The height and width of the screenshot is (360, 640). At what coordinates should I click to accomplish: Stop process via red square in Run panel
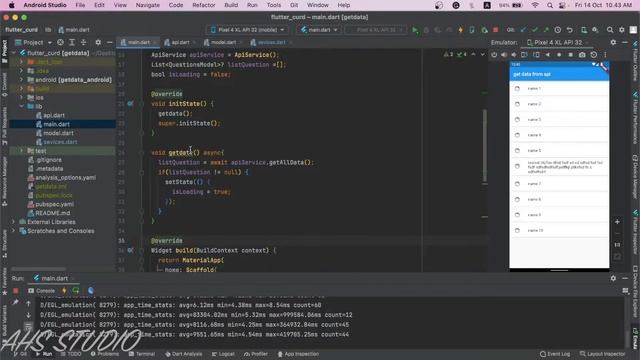pos(16,291)
